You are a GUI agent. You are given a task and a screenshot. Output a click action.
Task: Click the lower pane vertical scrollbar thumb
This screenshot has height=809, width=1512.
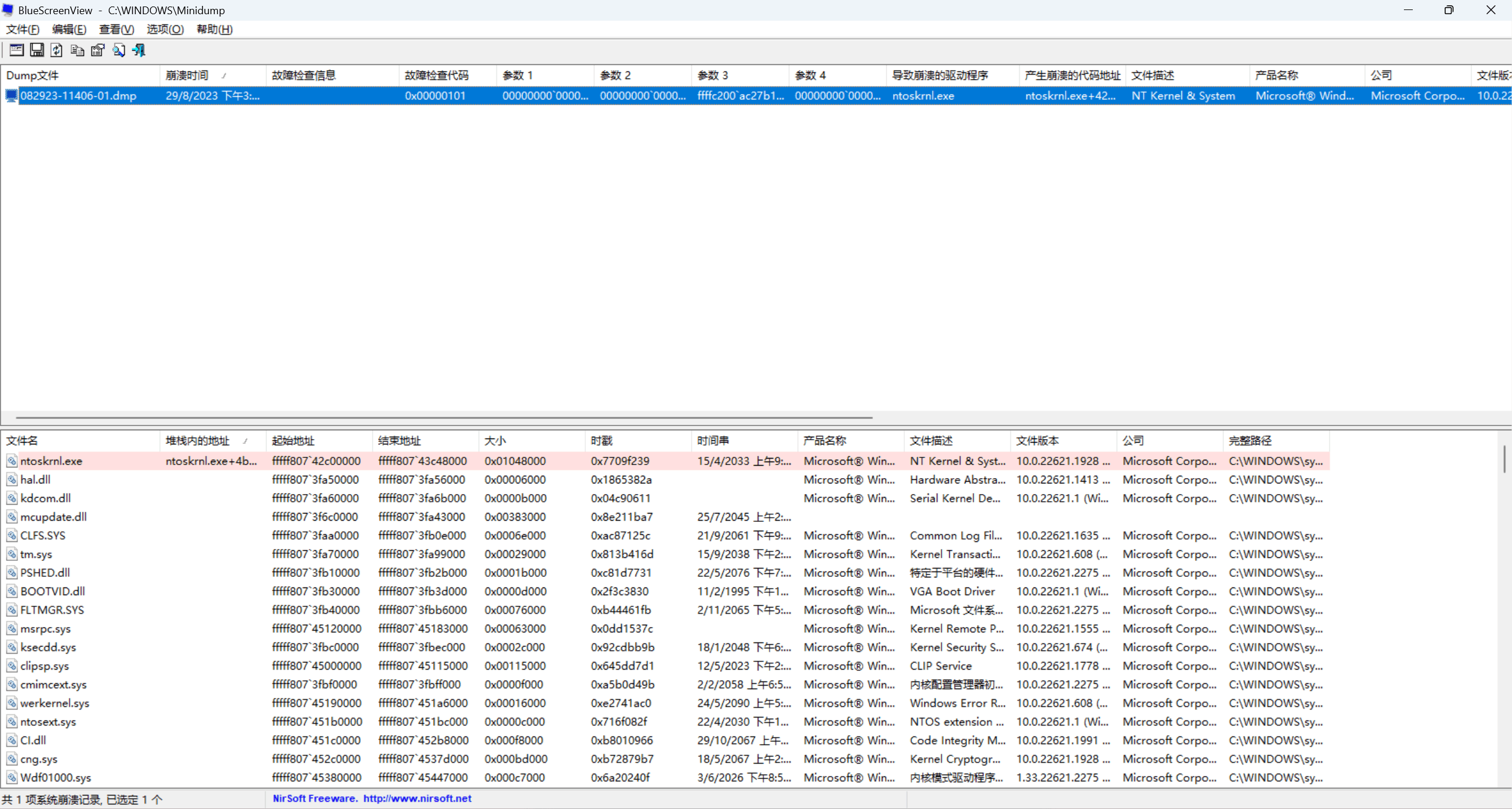(1504, 459)
